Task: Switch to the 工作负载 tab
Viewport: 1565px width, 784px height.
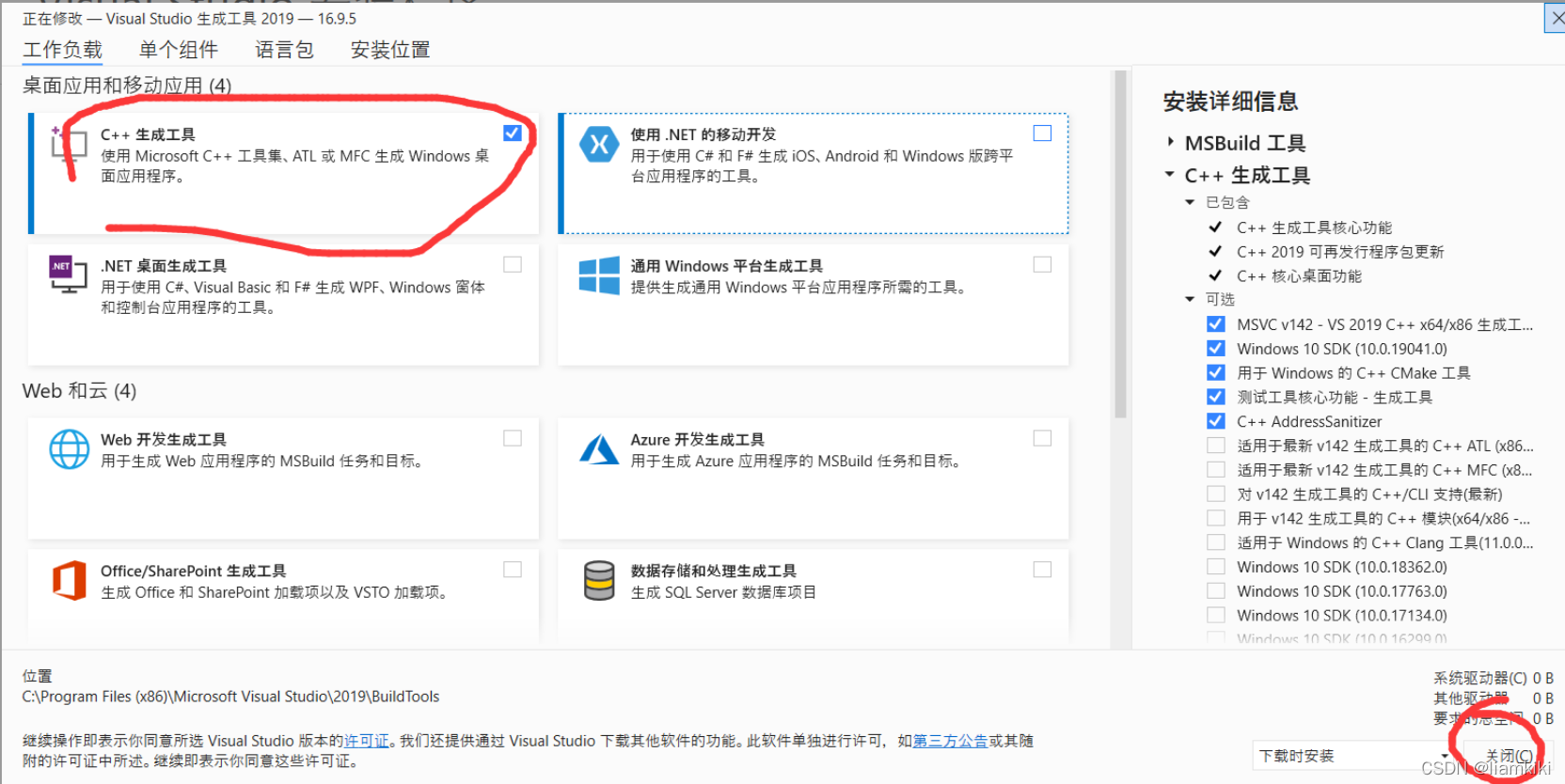Action: [62, 50]
